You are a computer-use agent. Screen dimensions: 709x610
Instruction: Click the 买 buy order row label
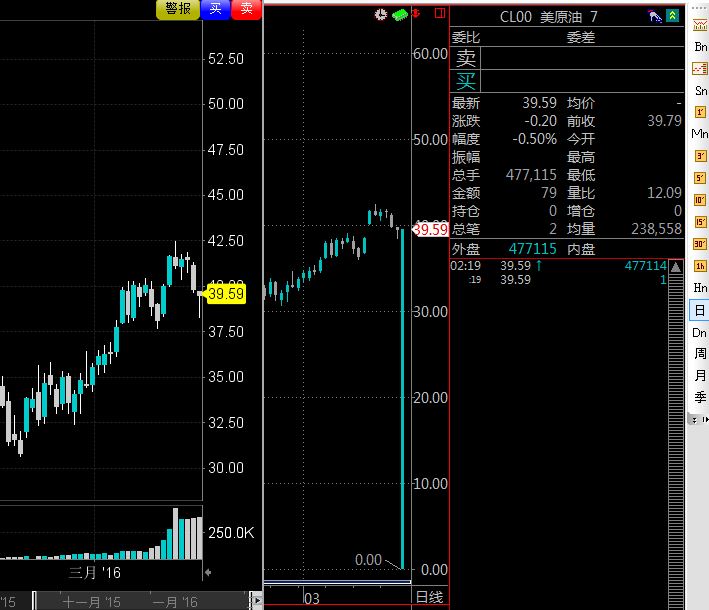[x=466, y=81]
